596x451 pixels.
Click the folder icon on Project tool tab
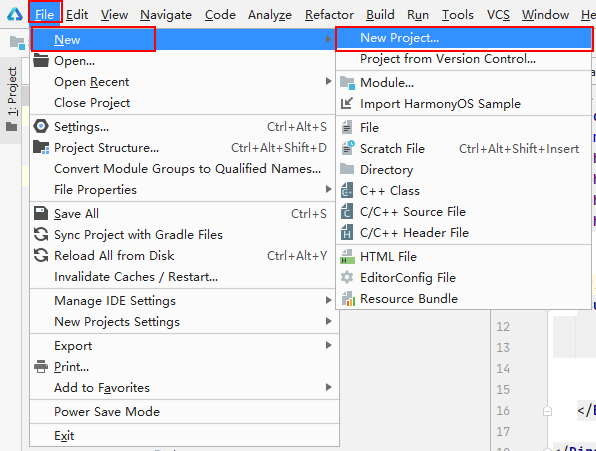12,127
